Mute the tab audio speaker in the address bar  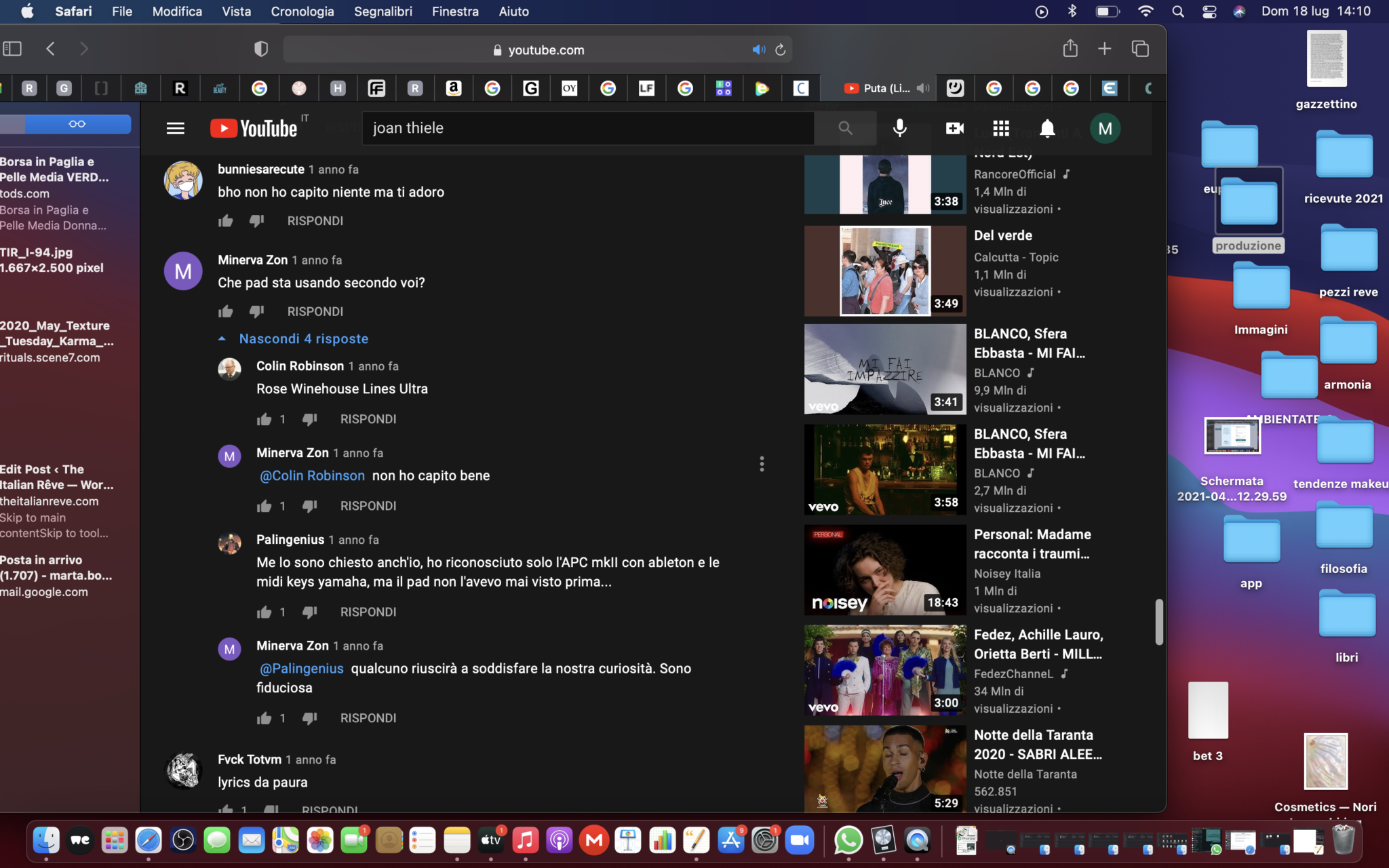point(758,50)
